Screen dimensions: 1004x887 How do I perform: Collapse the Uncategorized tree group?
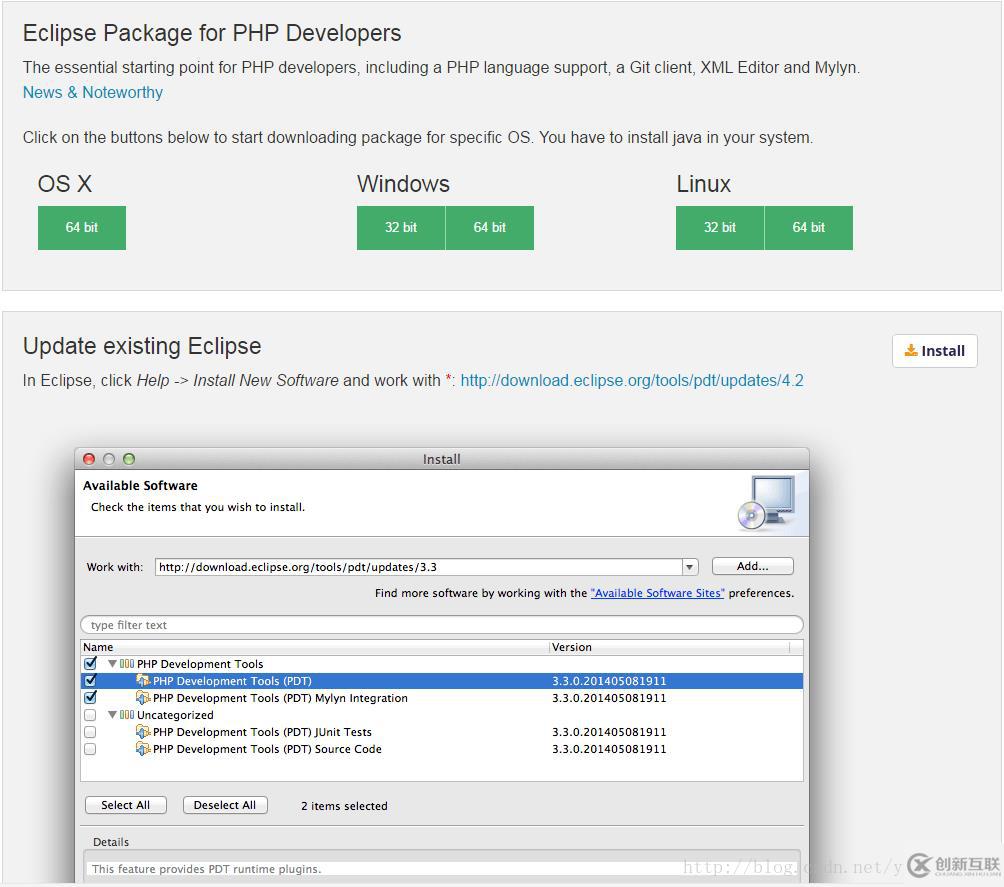pyautogui.click(x=112, y=715)
